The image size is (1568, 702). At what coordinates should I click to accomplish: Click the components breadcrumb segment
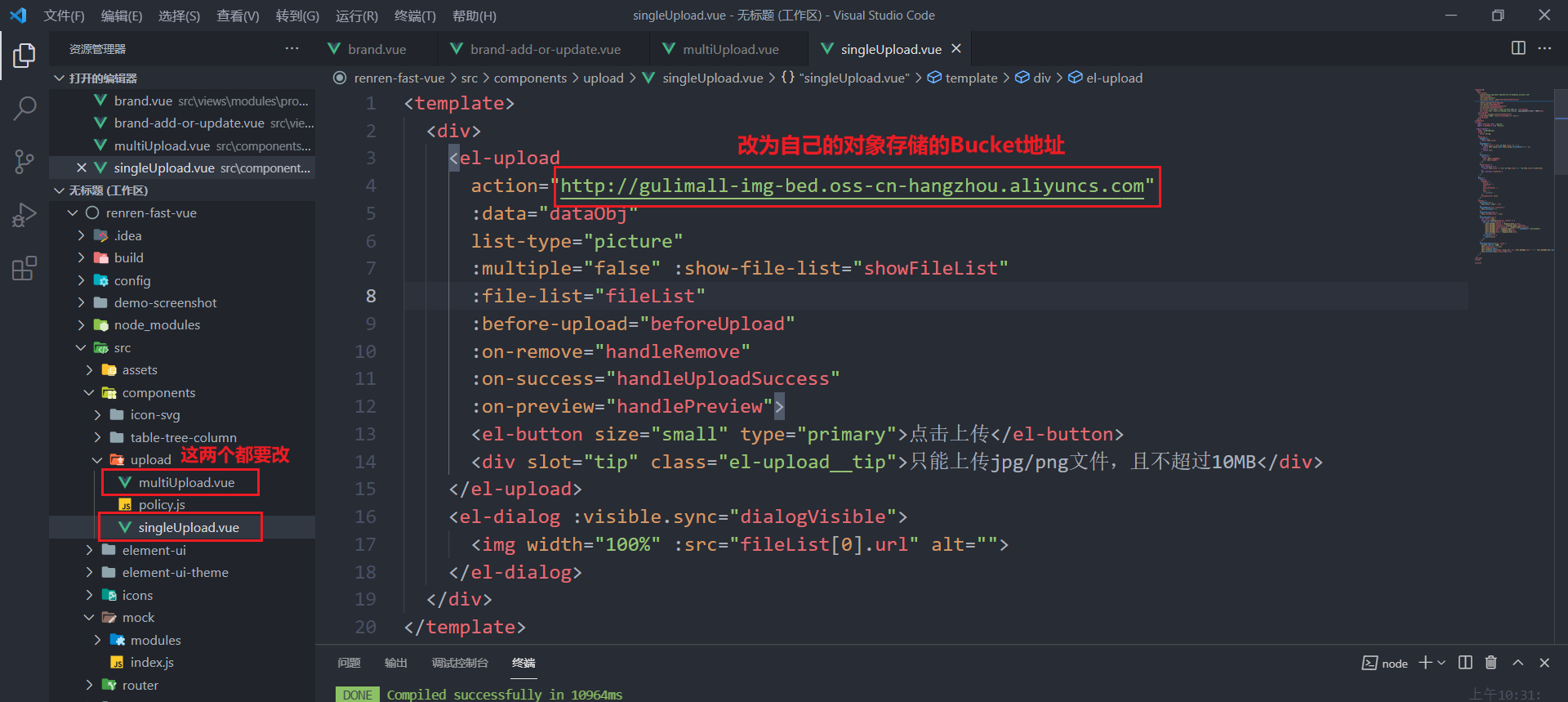click(x=530, y=78)
